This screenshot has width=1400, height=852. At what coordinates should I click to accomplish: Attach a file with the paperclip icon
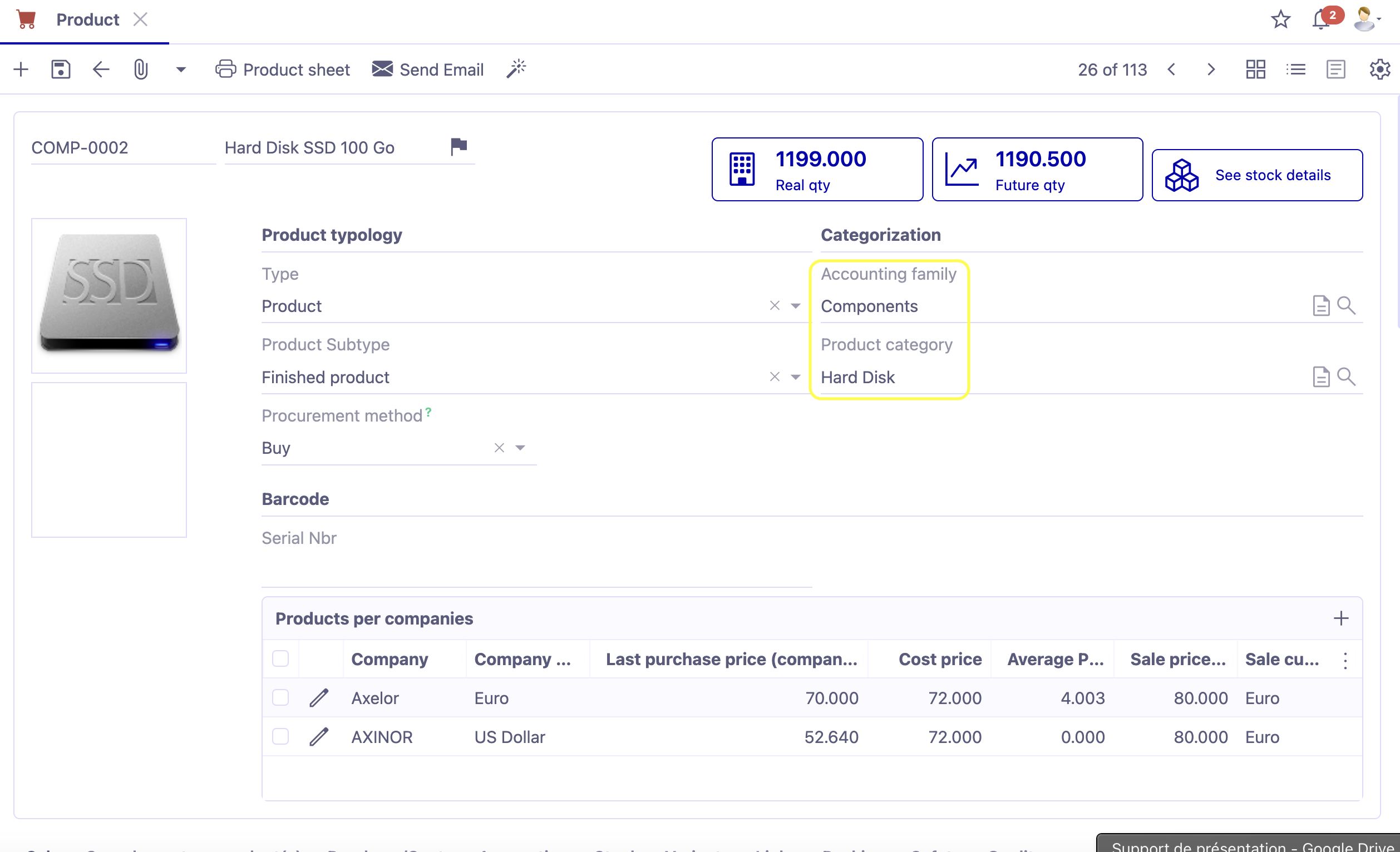(x=140, y=69)
